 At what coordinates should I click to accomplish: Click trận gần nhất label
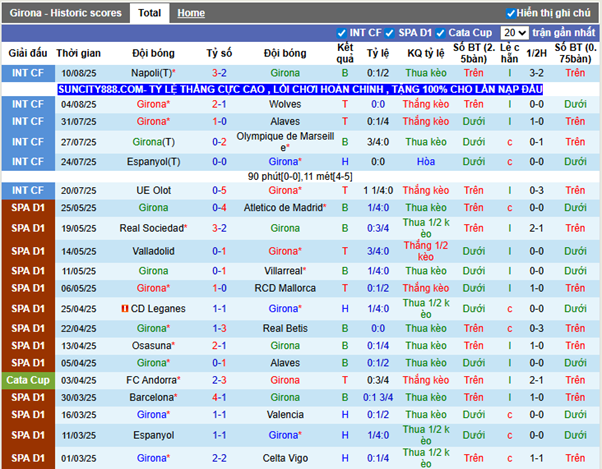pos(564,33)
